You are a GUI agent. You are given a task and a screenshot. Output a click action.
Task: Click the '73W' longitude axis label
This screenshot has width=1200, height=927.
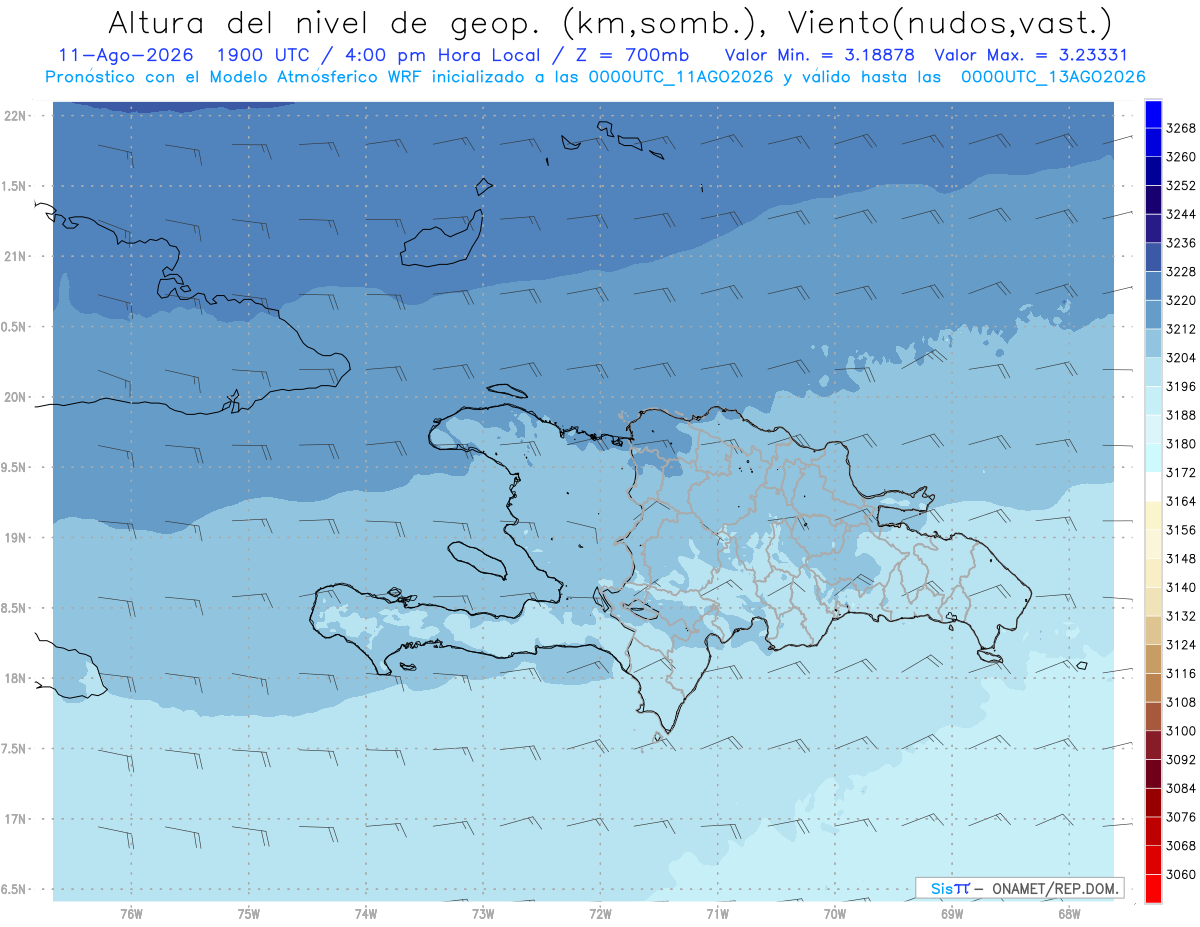pos(483,913)
